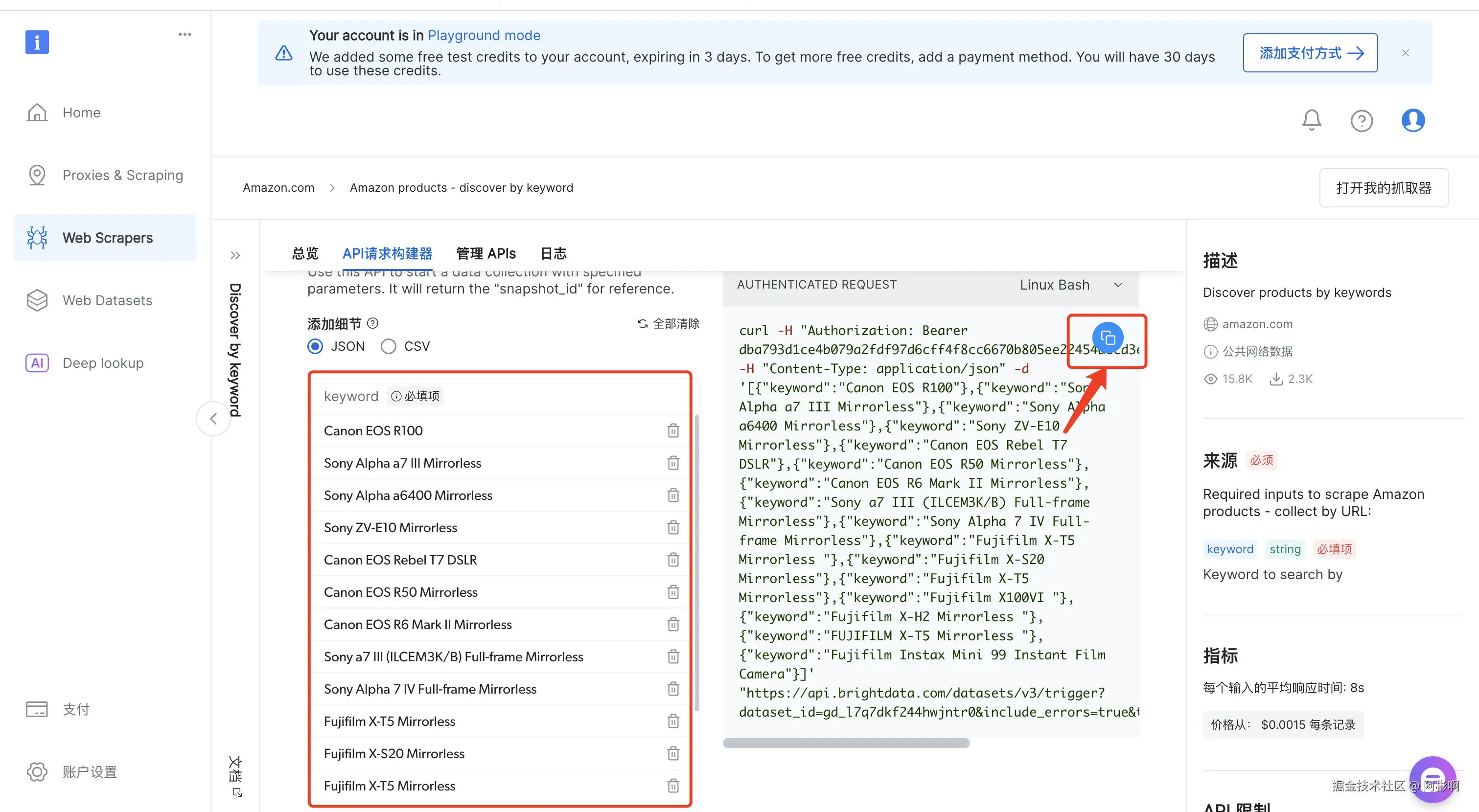Select the JSON format radio button
The image size is (1479, 812).
[315, 346]
